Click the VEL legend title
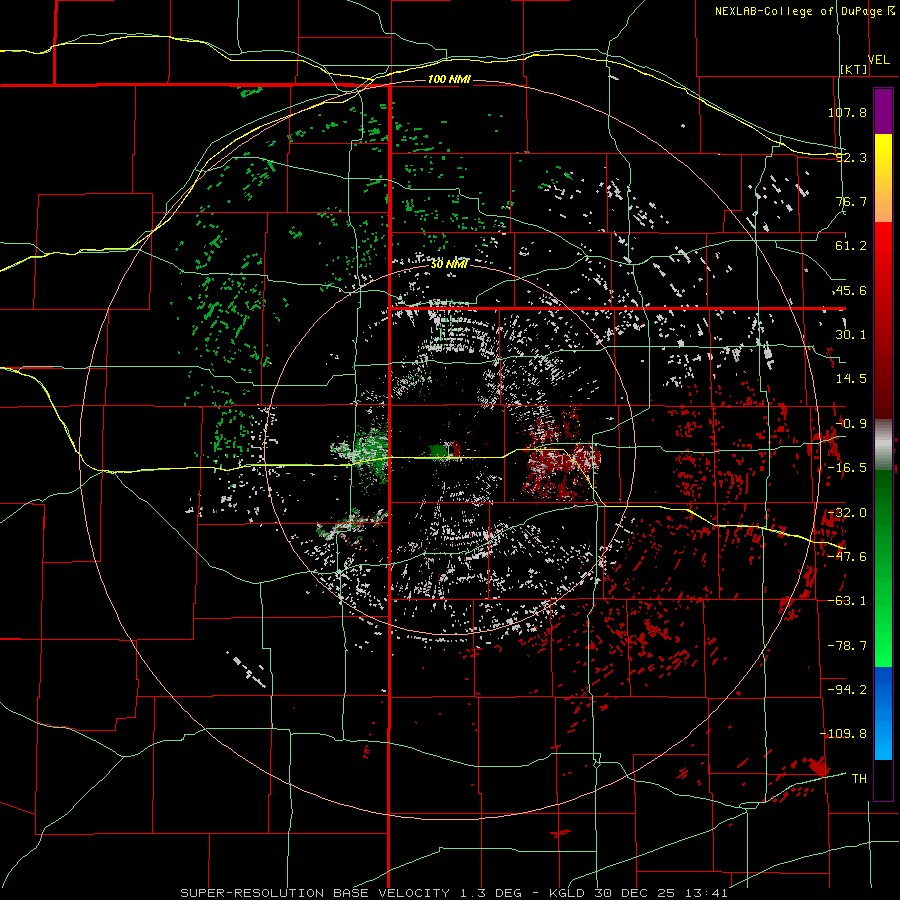The width and height of the screenshot is (900, 900). [878, 60]
